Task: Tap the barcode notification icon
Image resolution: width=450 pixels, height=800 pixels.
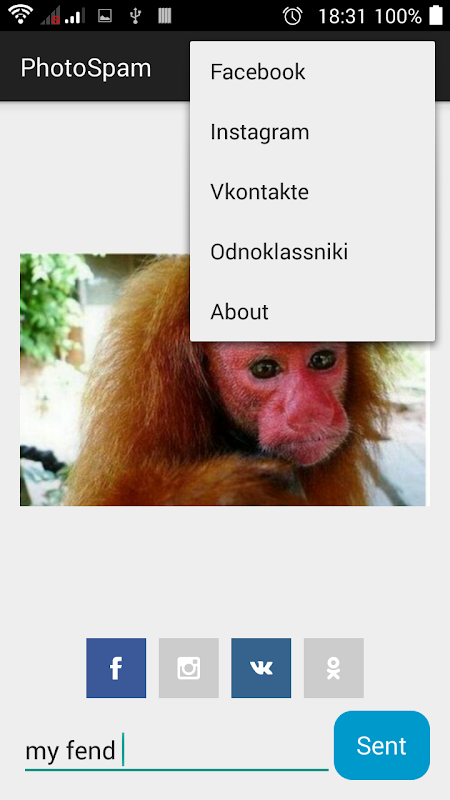Action: [164, 16]
